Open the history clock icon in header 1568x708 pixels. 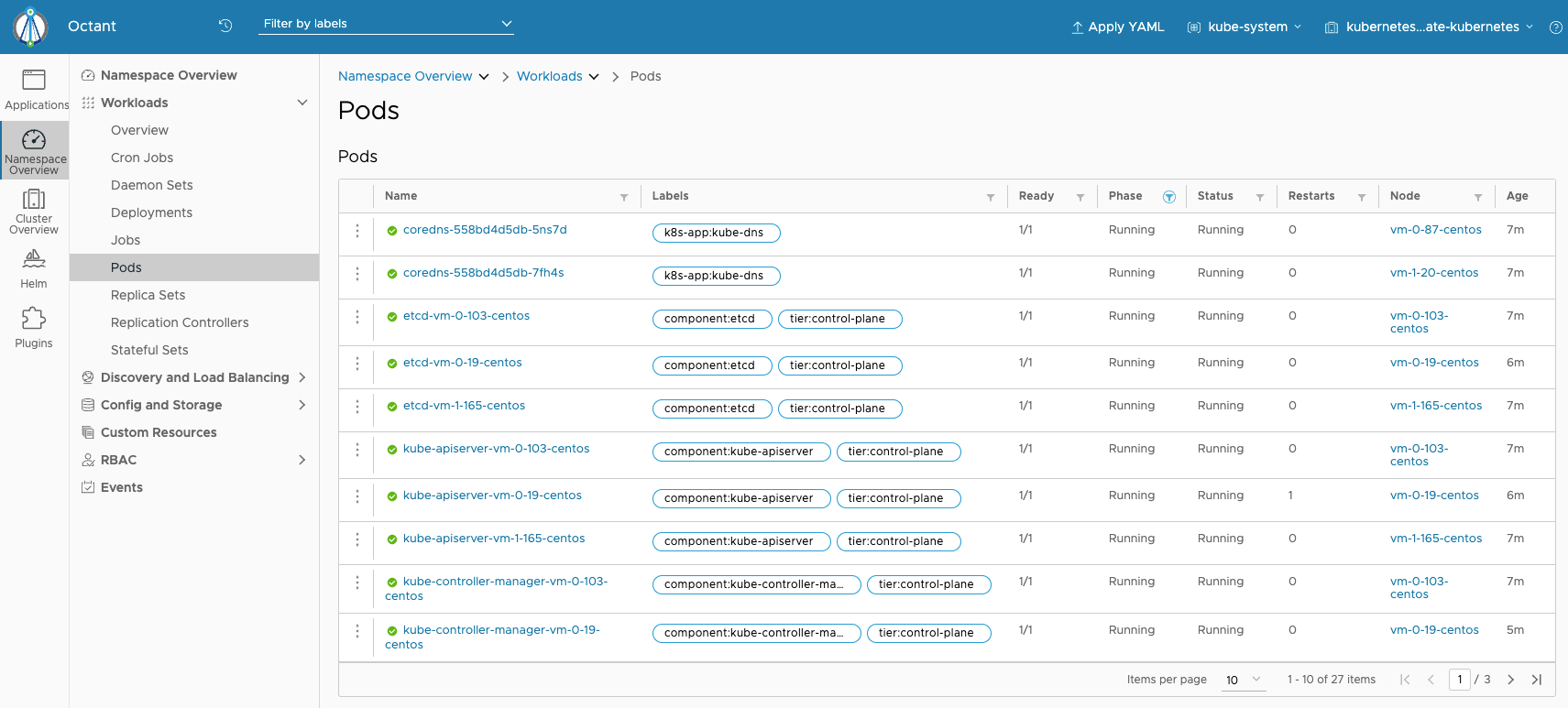coord(225,26)
